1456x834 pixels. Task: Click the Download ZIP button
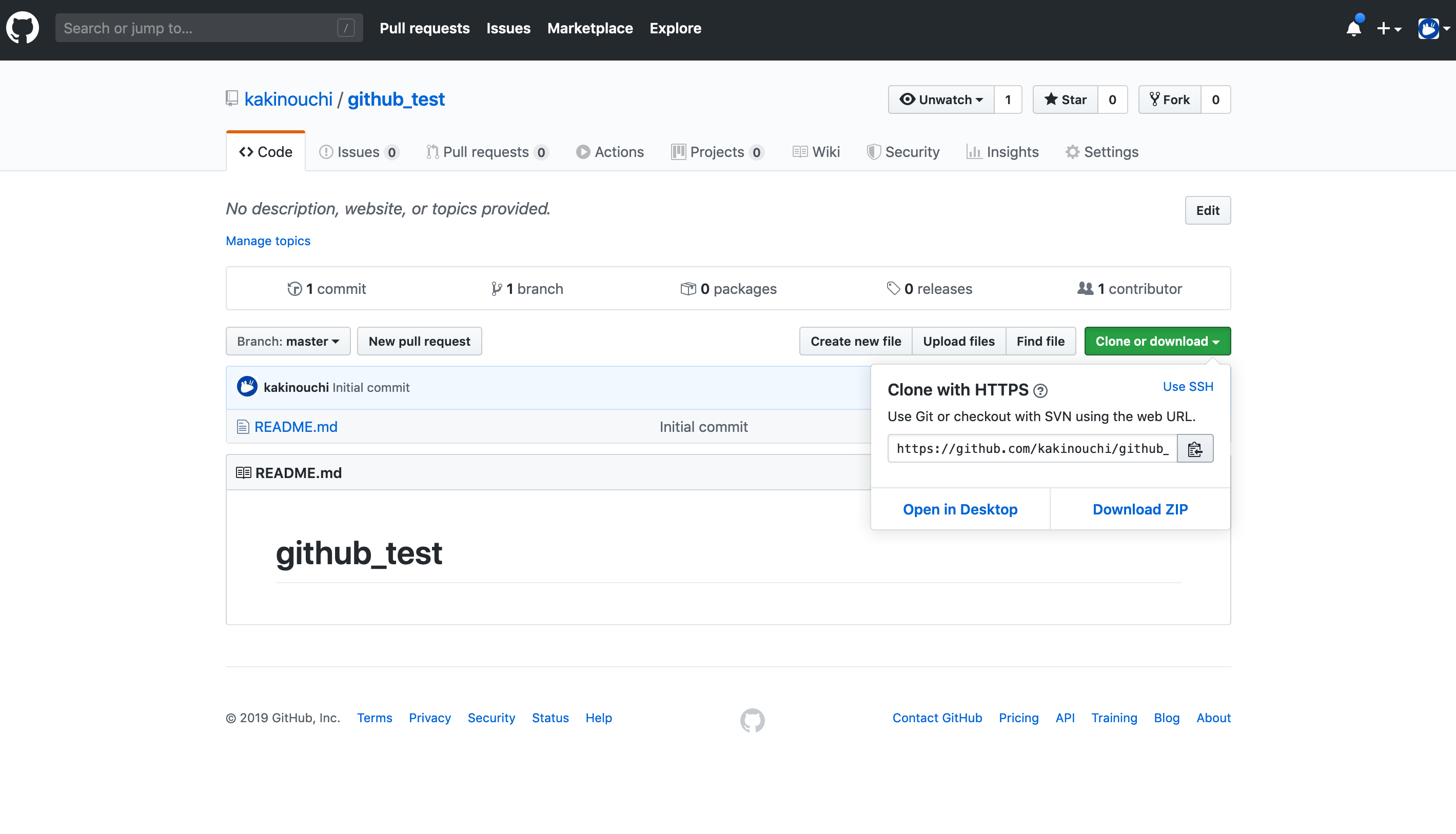1140,509
